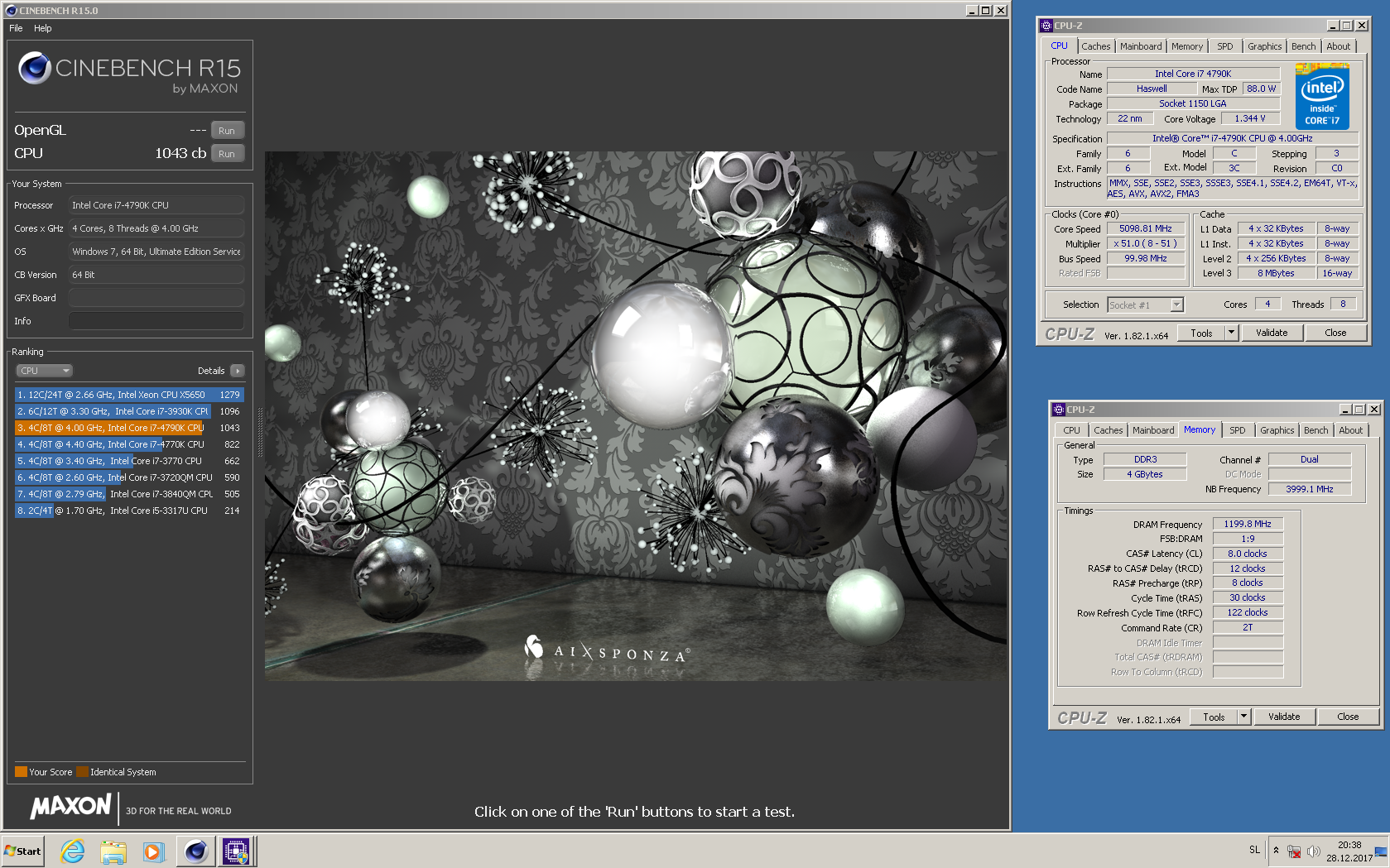Click the GFX Board field

(x=156, y=298)
